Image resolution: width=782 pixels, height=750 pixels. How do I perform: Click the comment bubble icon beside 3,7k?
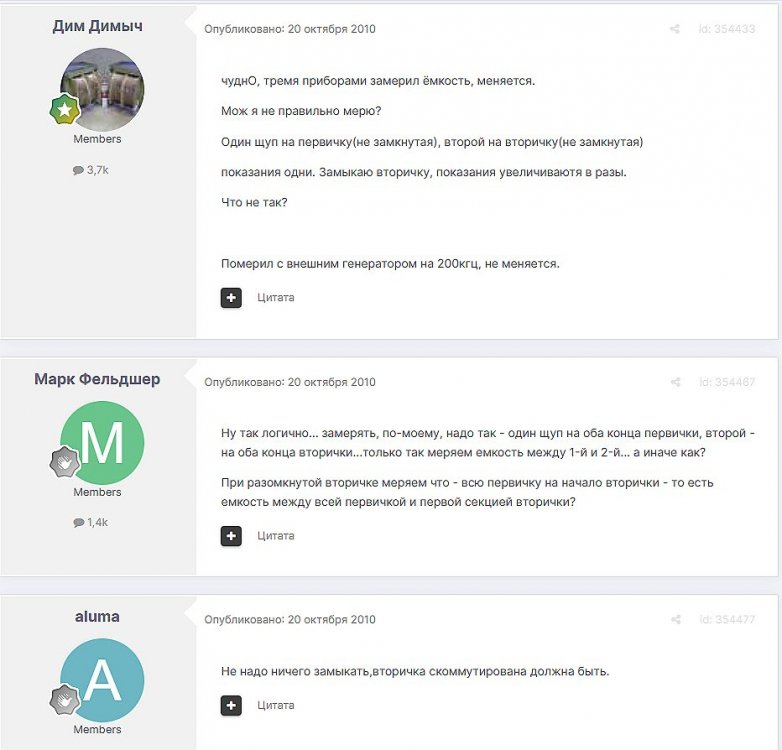coord(78,171)
